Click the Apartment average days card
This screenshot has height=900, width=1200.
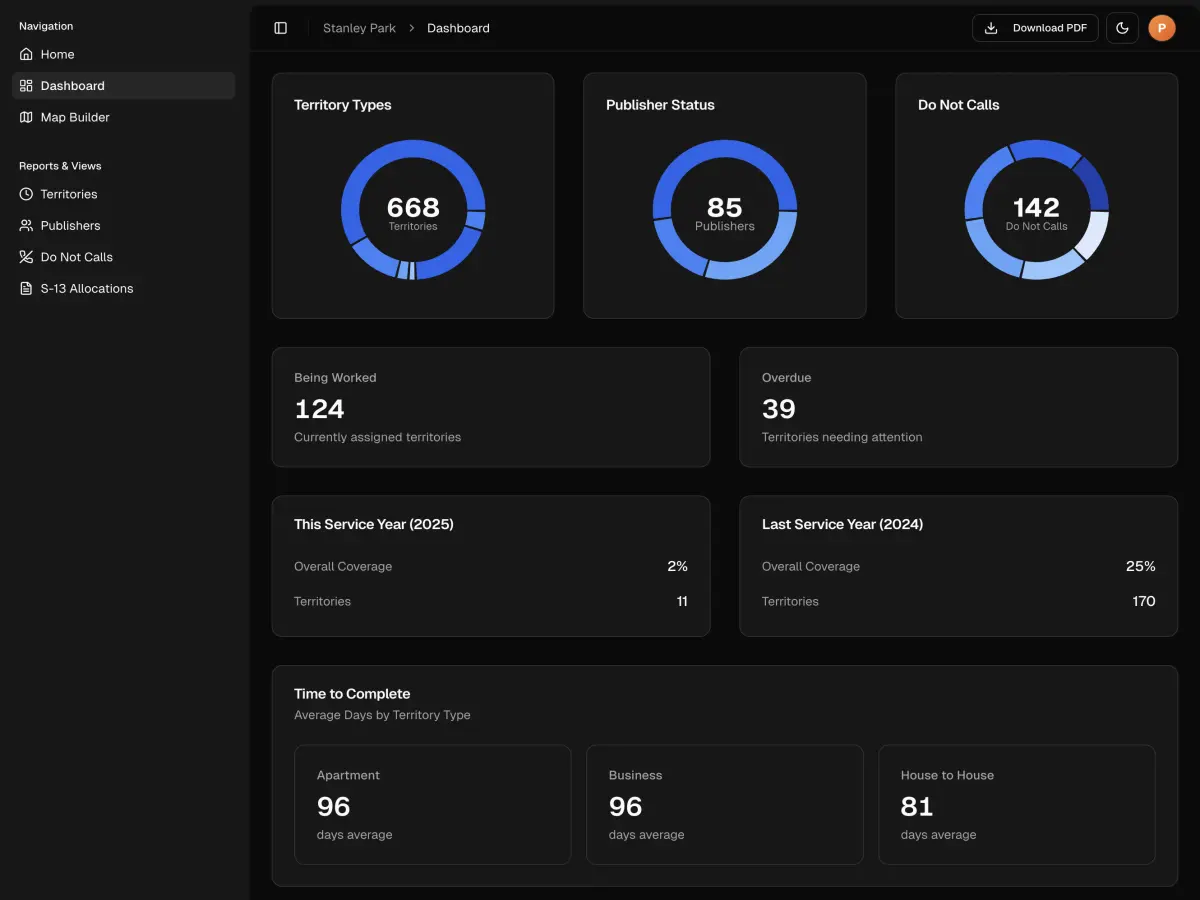[432, 804]
